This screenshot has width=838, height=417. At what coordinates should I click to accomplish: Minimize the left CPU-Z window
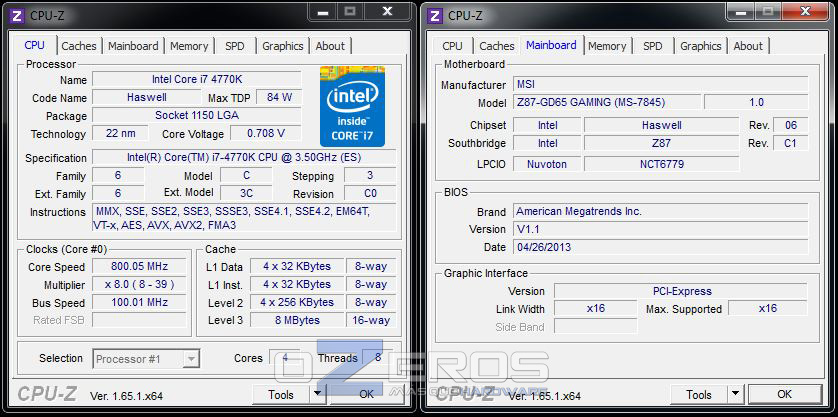pos(322,12)
